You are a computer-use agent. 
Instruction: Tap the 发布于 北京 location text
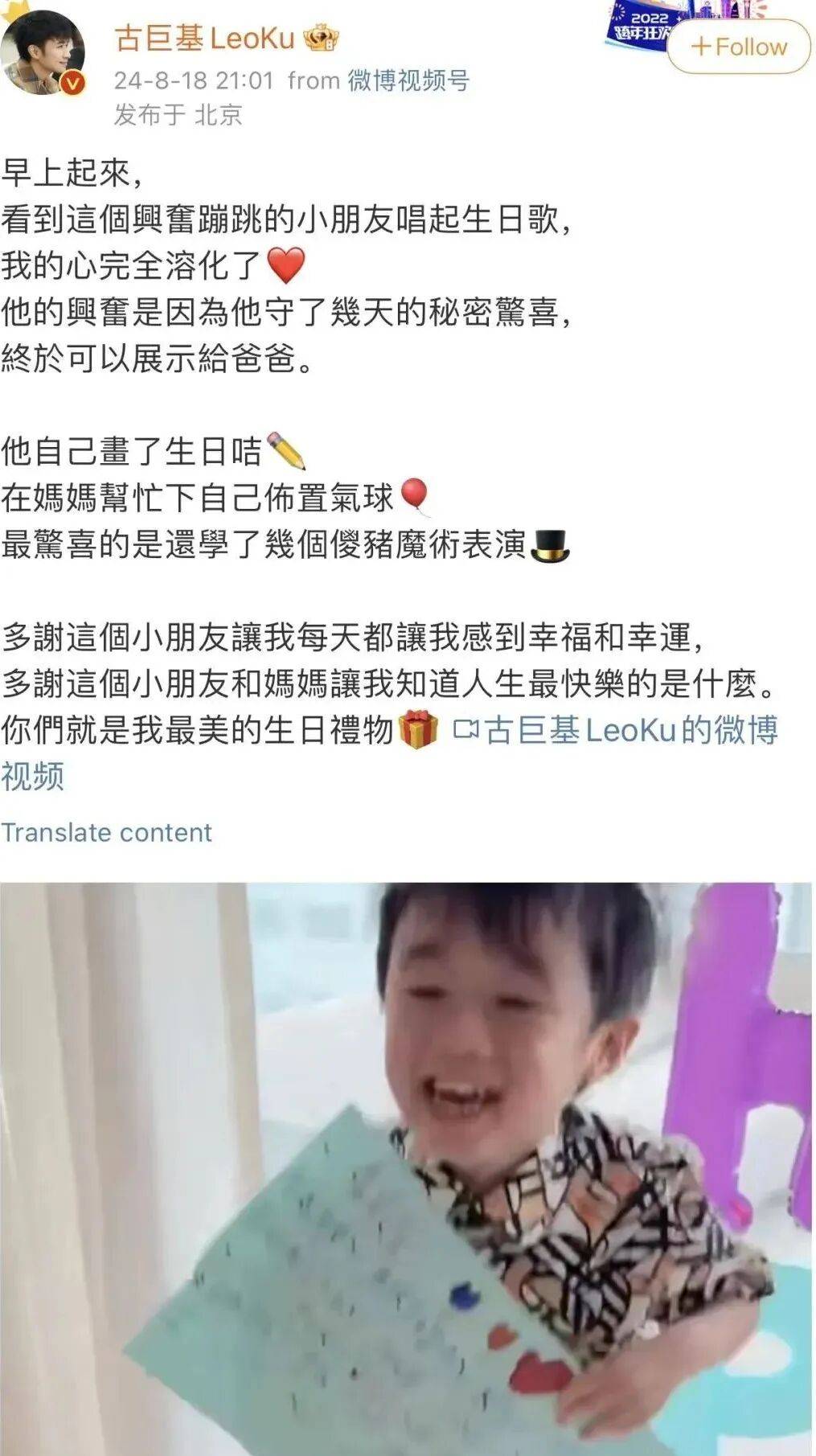coord(178,114)
